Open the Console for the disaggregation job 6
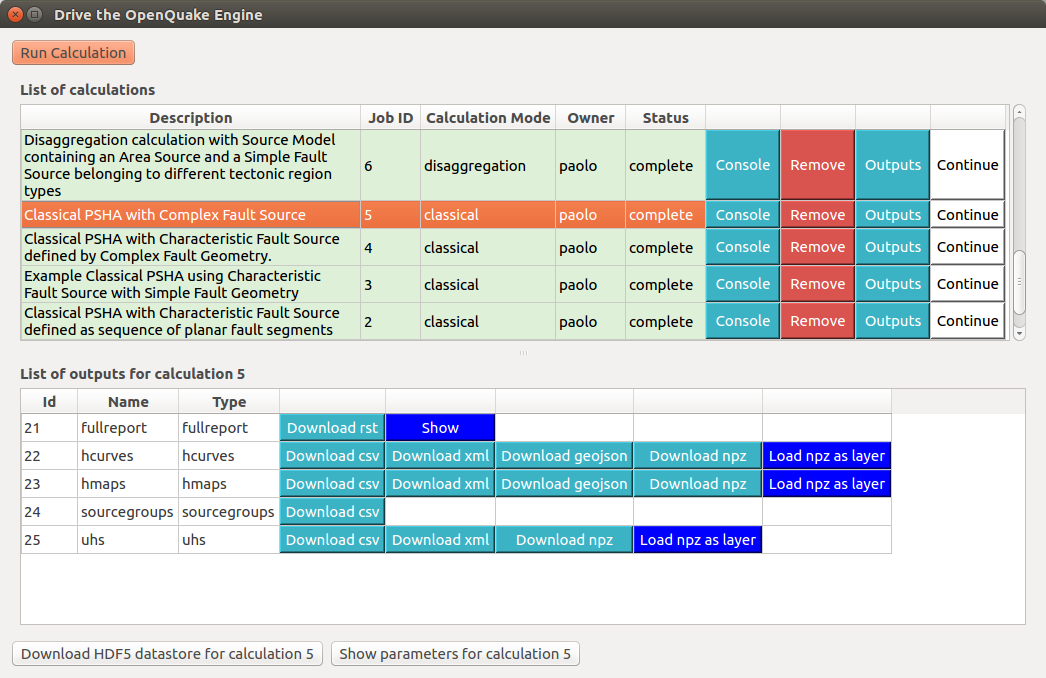1046x678 pixels. [x=742, y=165]
